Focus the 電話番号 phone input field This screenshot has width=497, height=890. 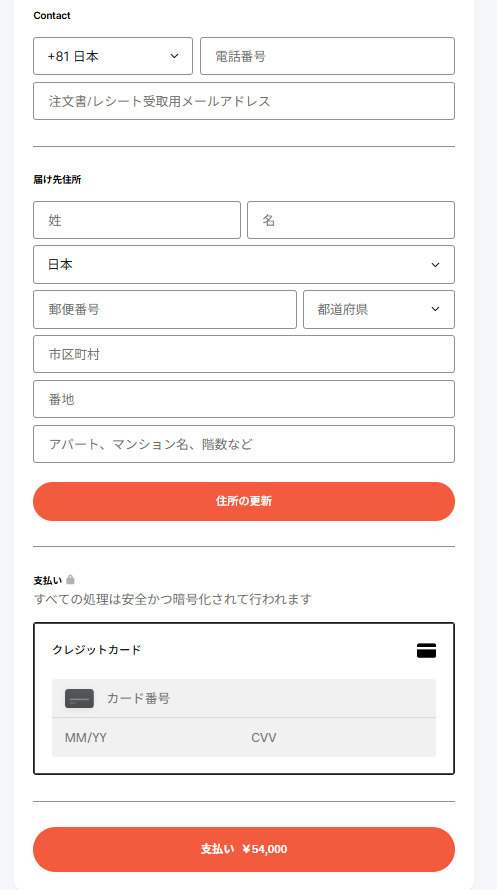click(327, 56)
